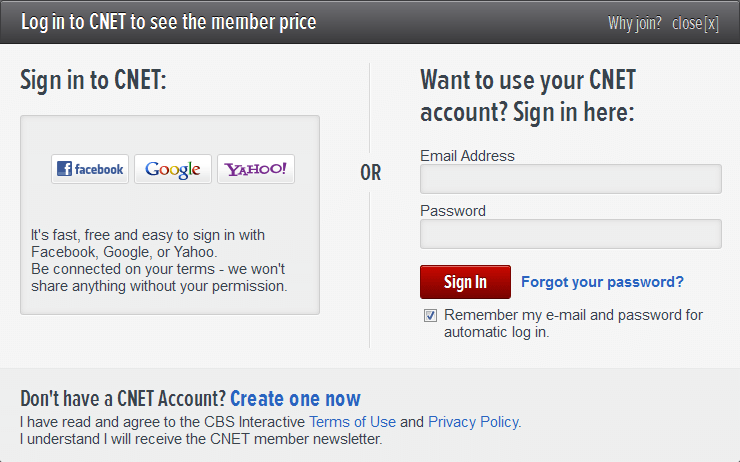The image size is (740, 462).
Task: Click the "Log in to CNET" title text
Action: tap(168, 22)
